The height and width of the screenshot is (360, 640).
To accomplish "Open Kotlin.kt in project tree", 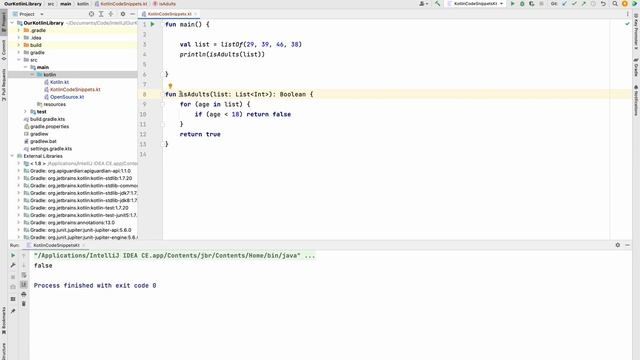I will [x=59, y=82].
